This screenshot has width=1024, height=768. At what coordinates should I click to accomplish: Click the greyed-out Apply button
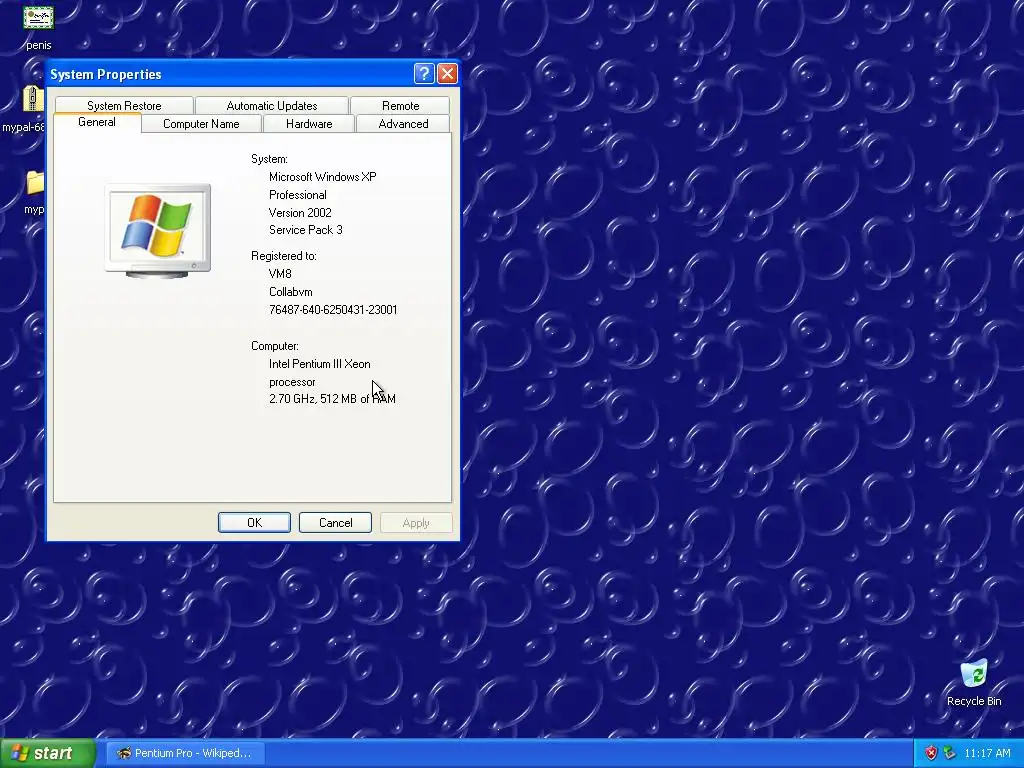(x=416, y=522)
